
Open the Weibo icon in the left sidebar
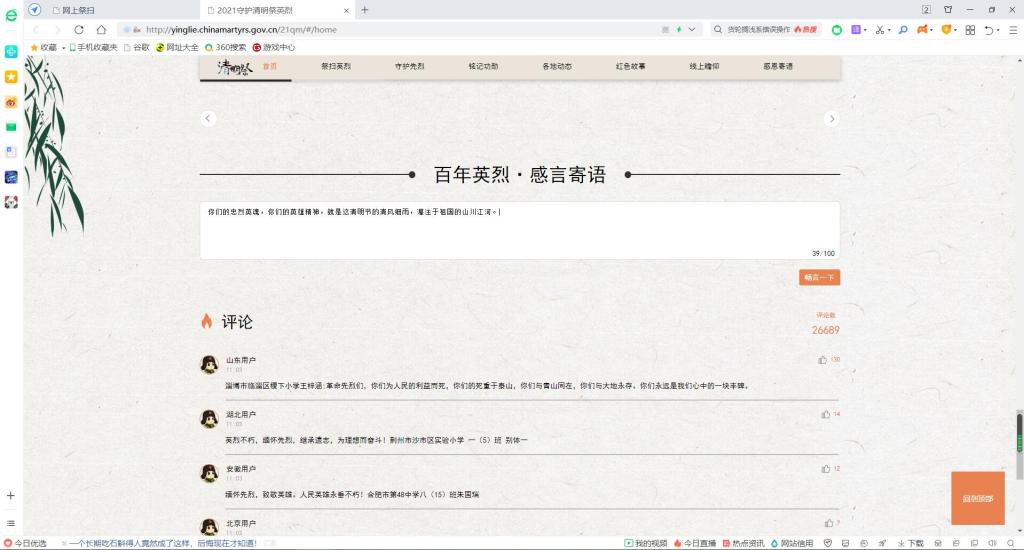pyautogui.click(x=11, y=102)
